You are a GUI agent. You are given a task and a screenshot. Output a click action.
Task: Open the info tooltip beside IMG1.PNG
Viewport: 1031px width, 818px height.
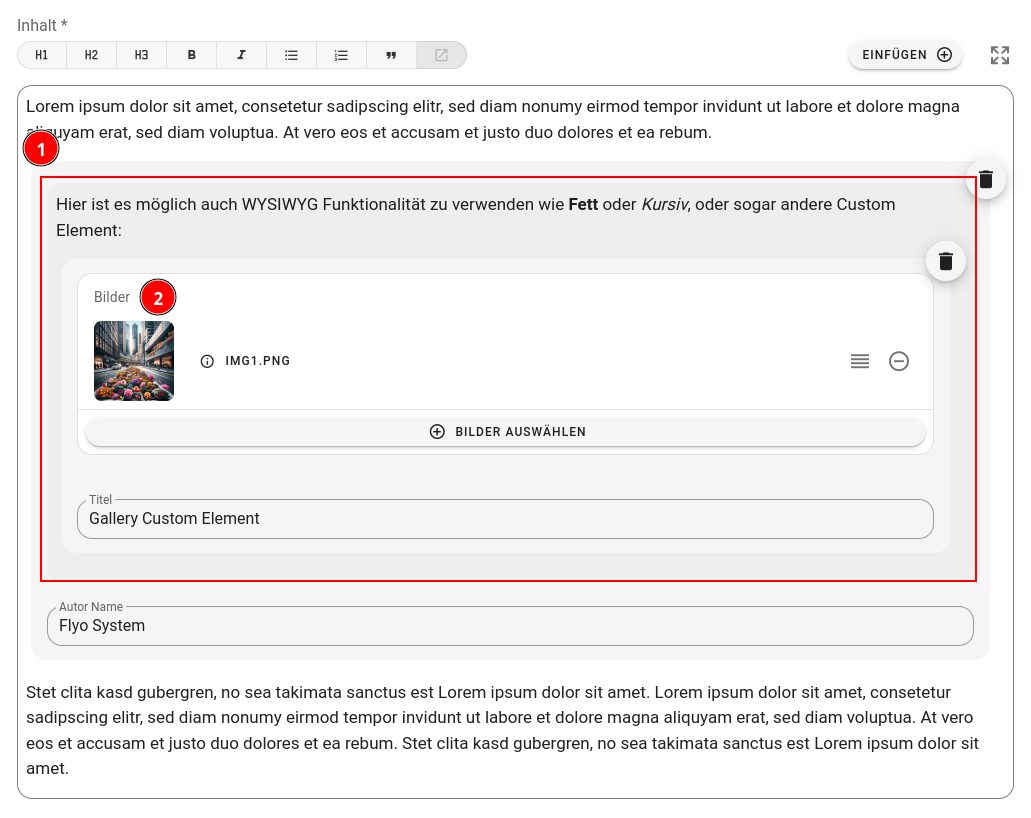(x=207, y=361)
